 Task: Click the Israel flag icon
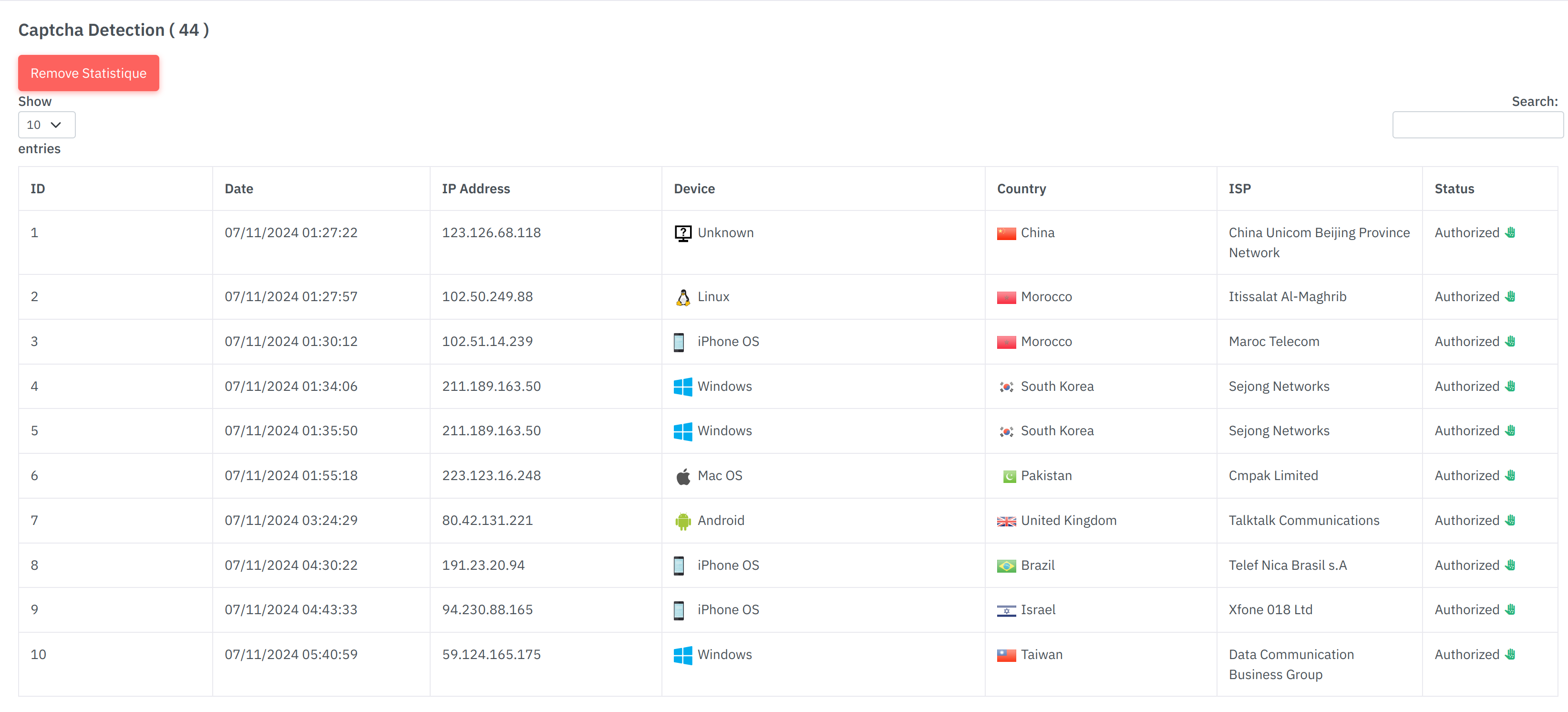coord(1006,611)
